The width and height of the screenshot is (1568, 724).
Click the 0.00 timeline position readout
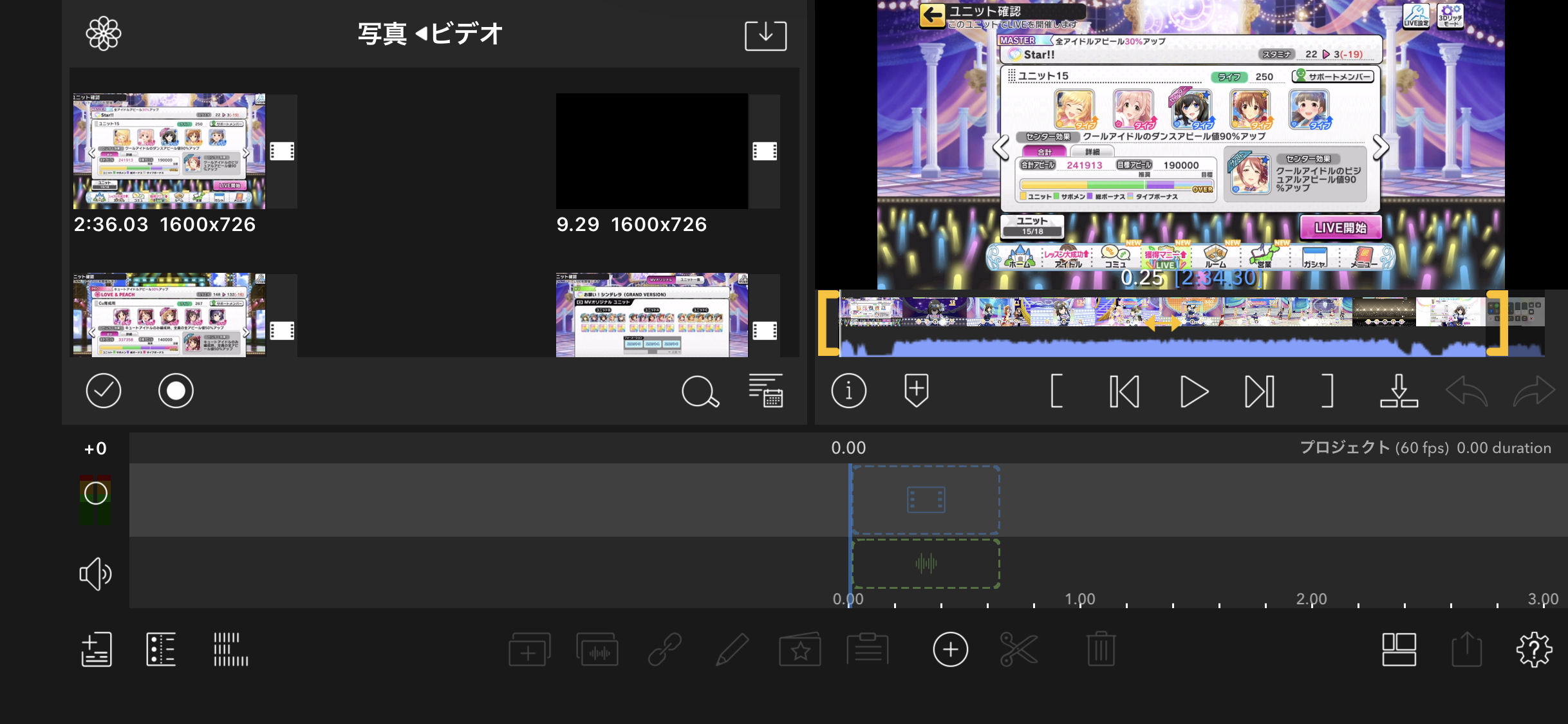[848, 448]
